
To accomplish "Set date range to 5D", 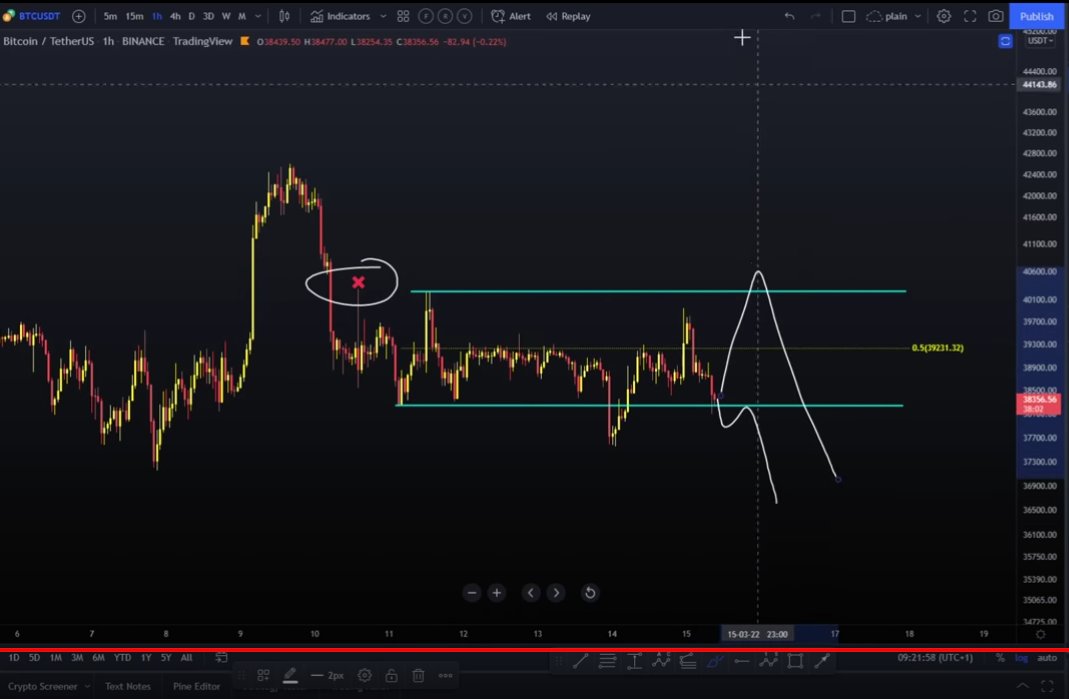I will [x=34, y=657].
